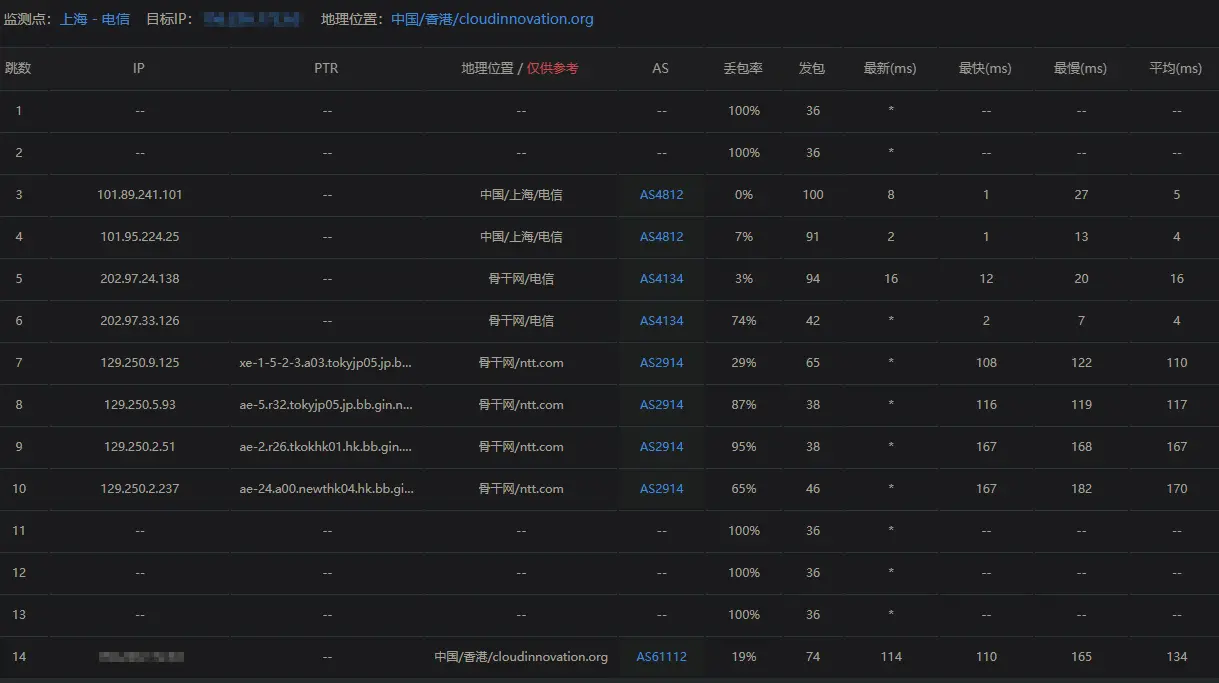Open AS2914 link for IP 129.250.2.237

tap(661, 489)
